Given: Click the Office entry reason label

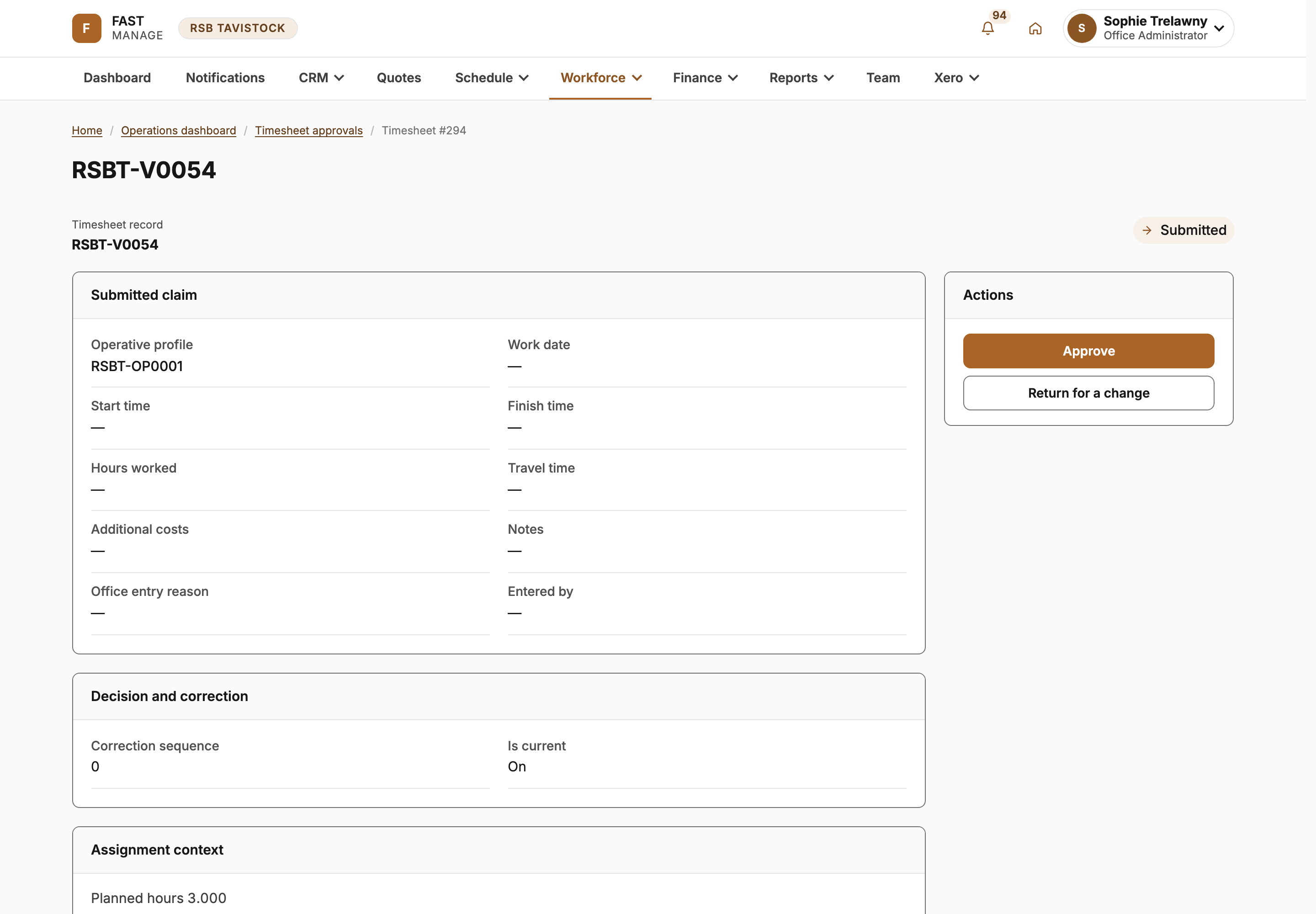Looking at the screenshot, I should [x=149, y=591].
